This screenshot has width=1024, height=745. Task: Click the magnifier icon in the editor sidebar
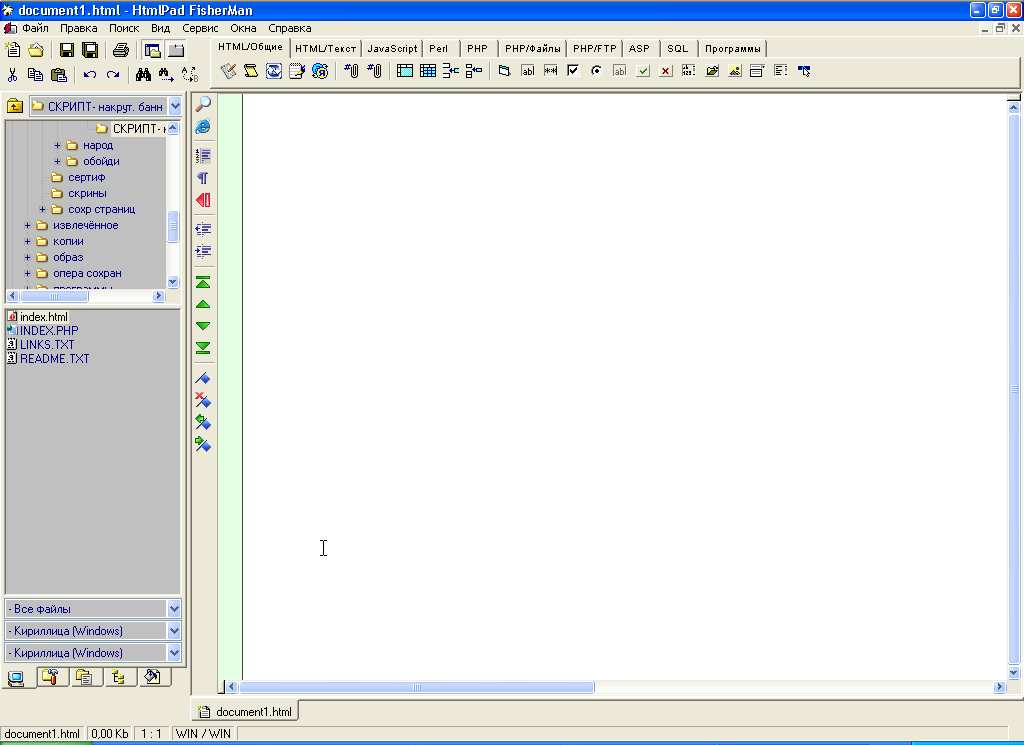[203, 104]
